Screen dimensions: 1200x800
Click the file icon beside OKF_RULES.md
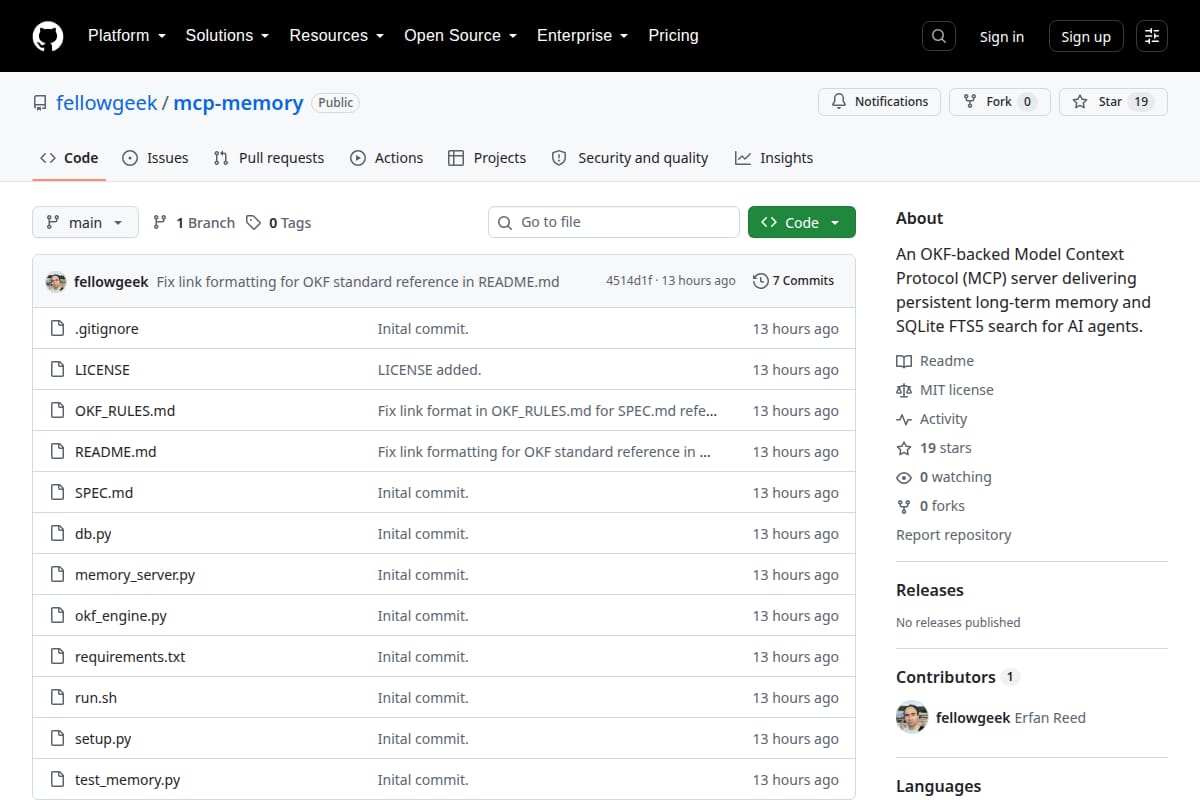[57, 411]
